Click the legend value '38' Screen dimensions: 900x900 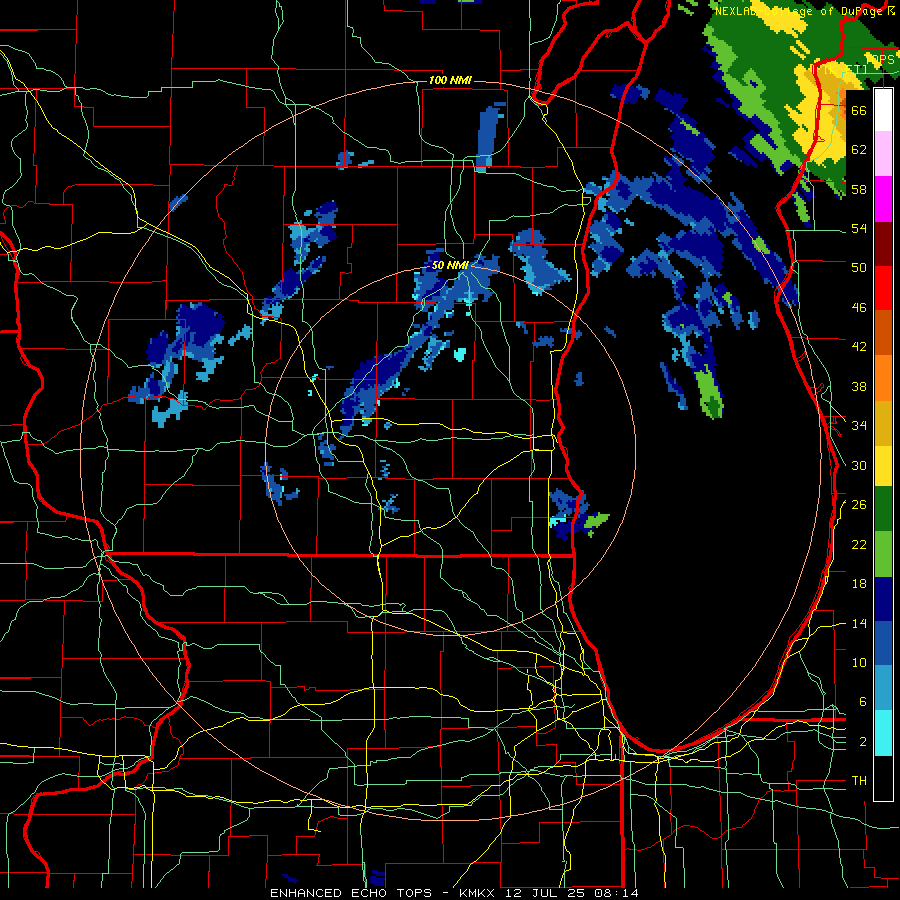pyautogui.click(x=859, y=386)
